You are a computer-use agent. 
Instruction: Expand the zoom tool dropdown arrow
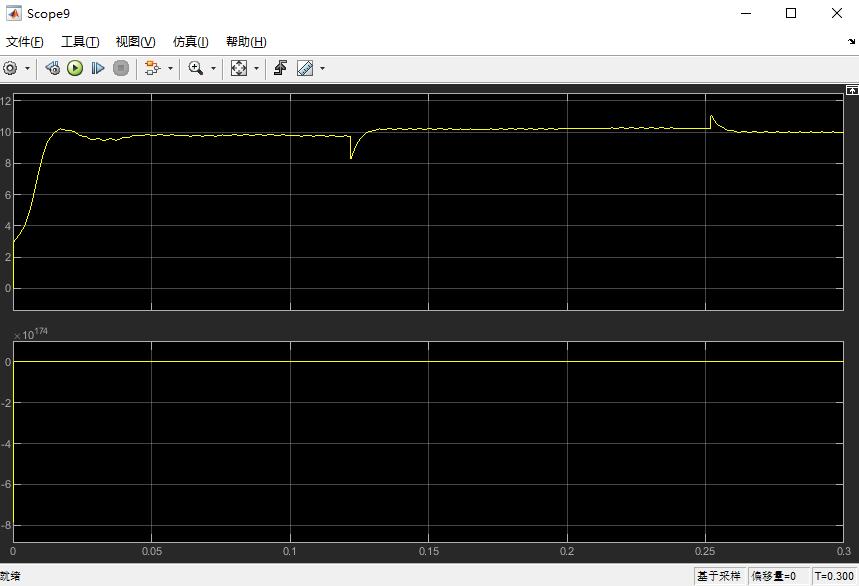click(x=213, y=68)
